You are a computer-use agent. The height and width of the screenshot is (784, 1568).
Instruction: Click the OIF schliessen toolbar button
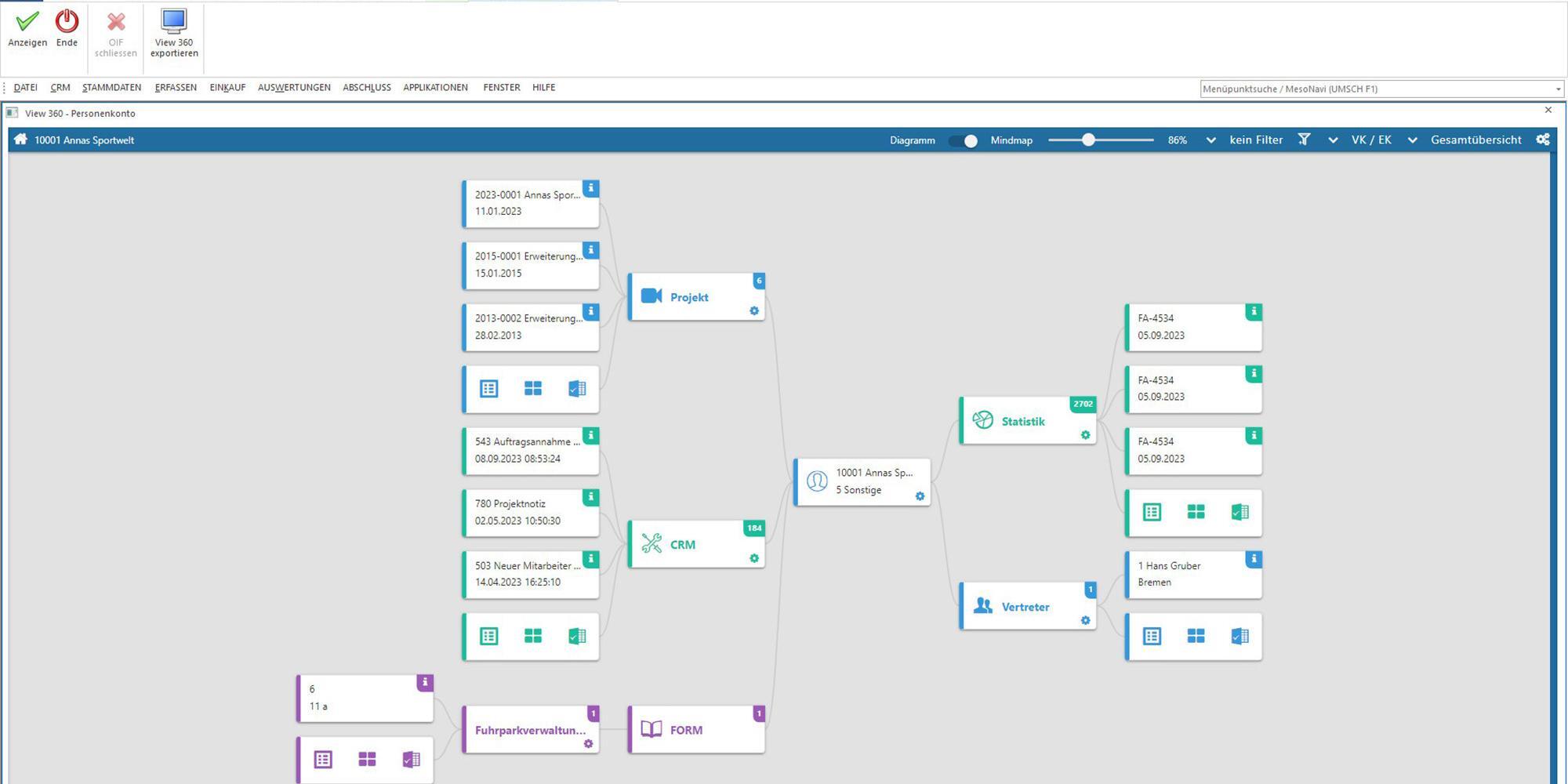116,32
